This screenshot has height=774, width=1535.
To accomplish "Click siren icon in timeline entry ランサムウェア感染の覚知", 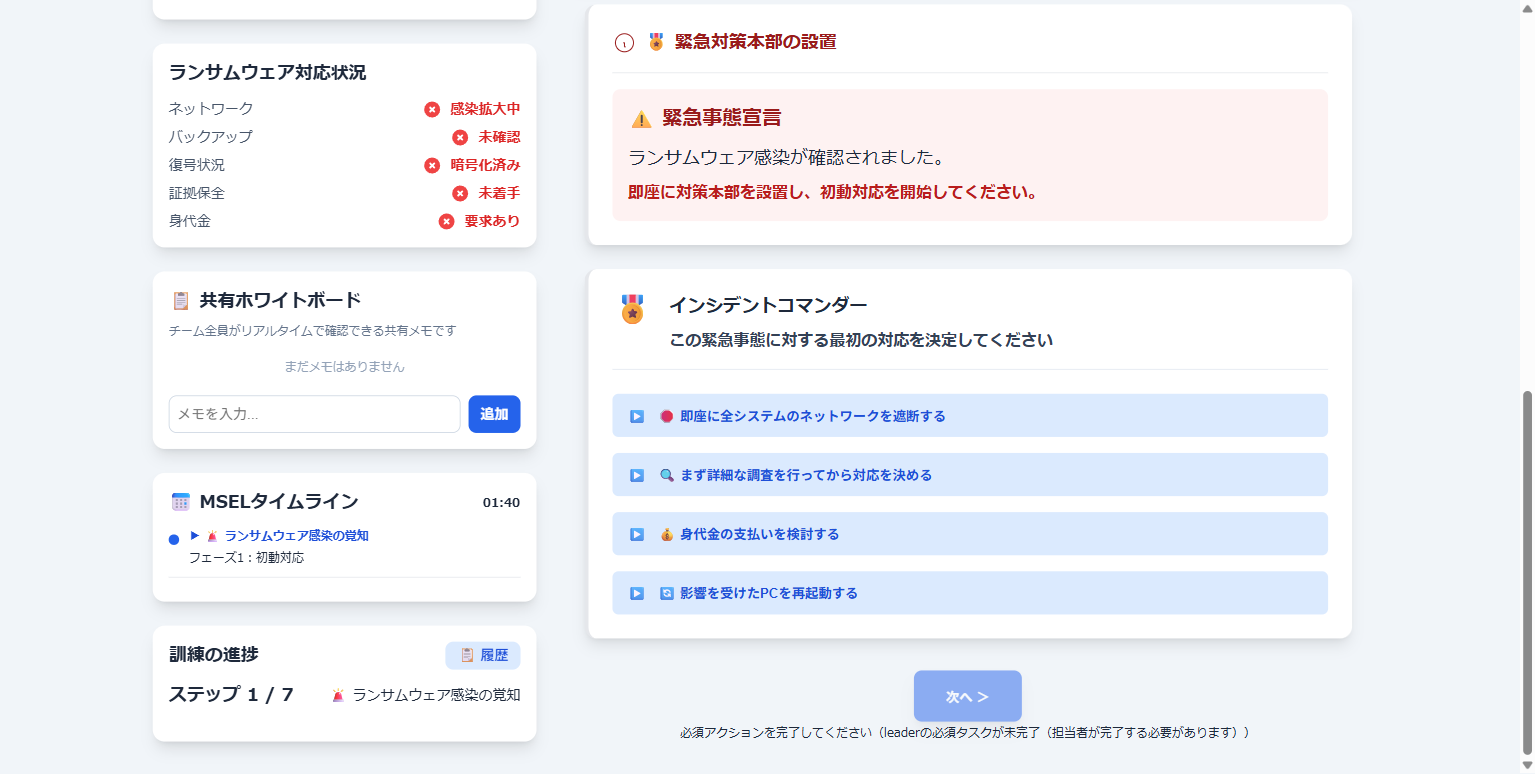I will pos(212,536).
